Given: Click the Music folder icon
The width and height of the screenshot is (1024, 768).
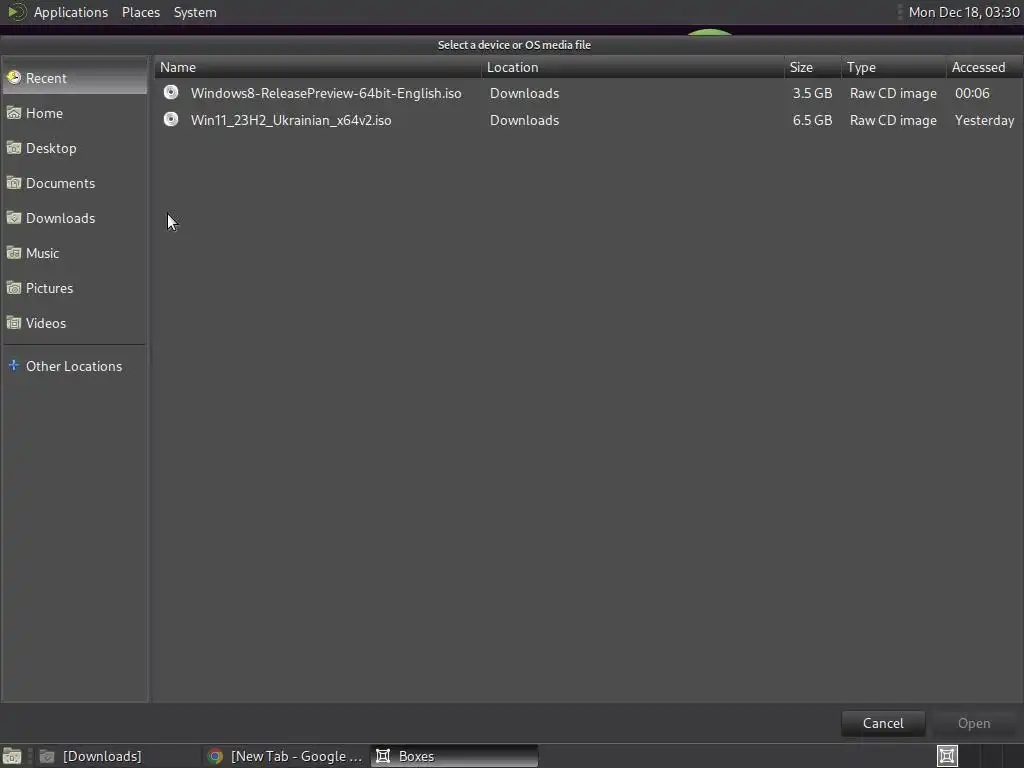Looking at the screenshot, I should tap(14, 253).
